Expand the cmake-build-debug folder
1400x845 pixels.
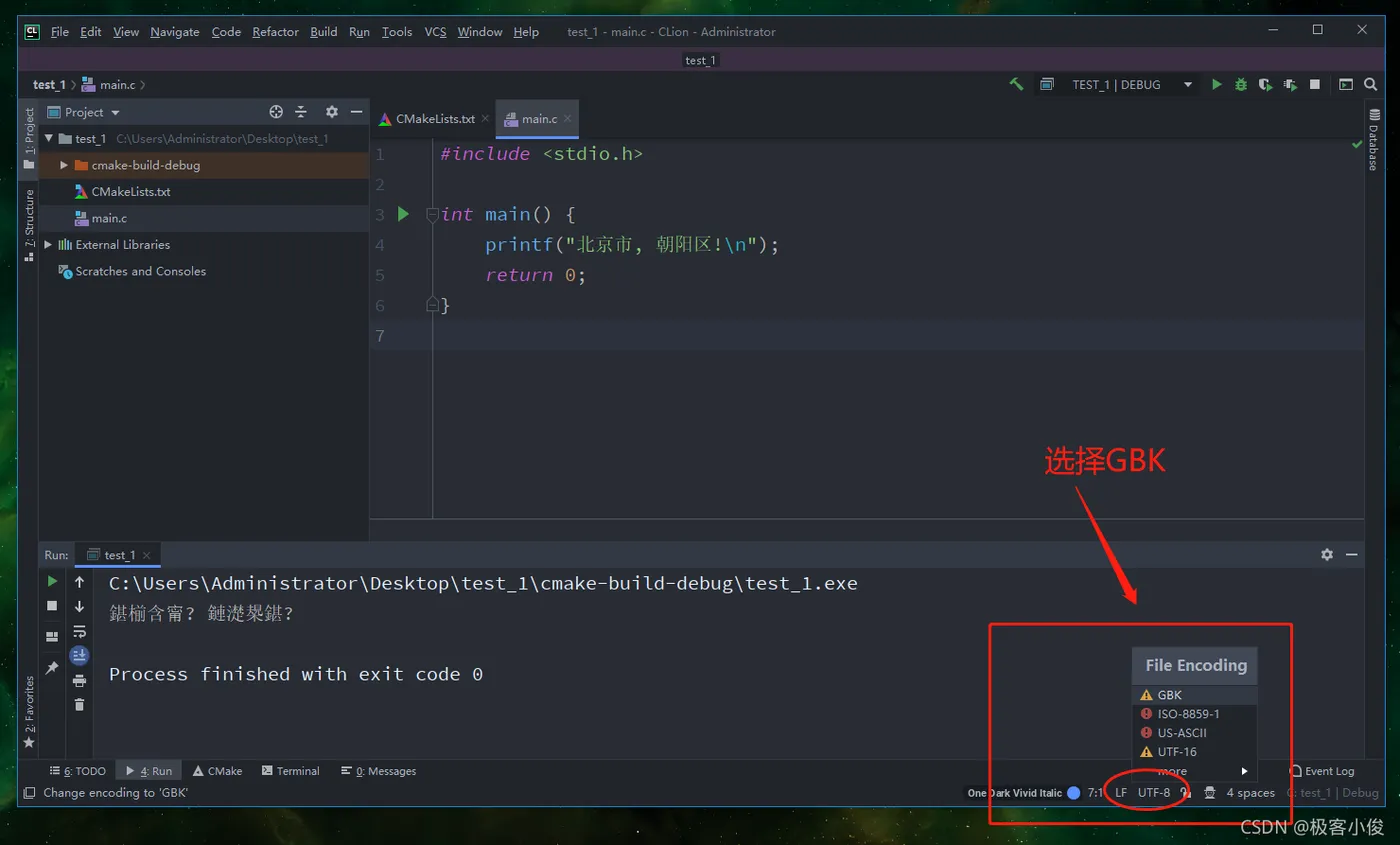pyautogui.click(x=64, y=165)
